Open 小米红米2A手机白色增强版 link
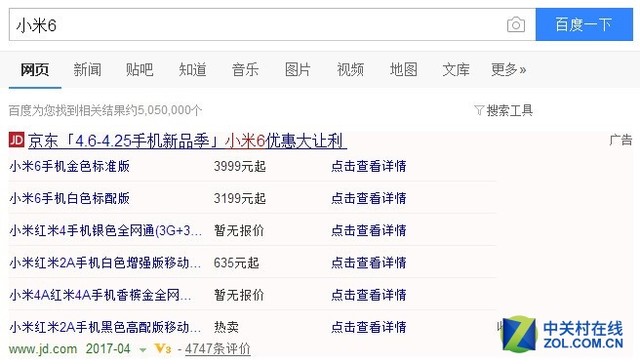The height and width of the screenshot is (364, 640). (105, 262)
